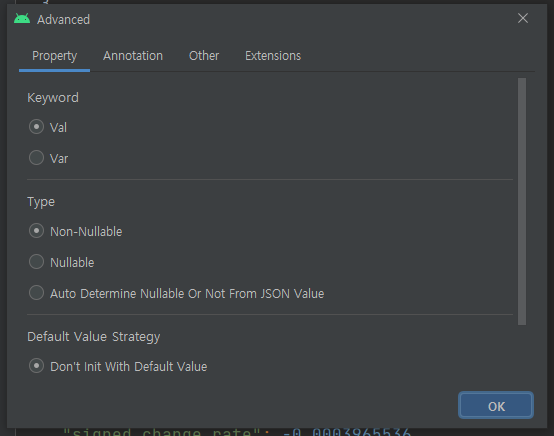Select the Val keyword radio button
Viewport: 554px width, 436px height.
[36, 126]
